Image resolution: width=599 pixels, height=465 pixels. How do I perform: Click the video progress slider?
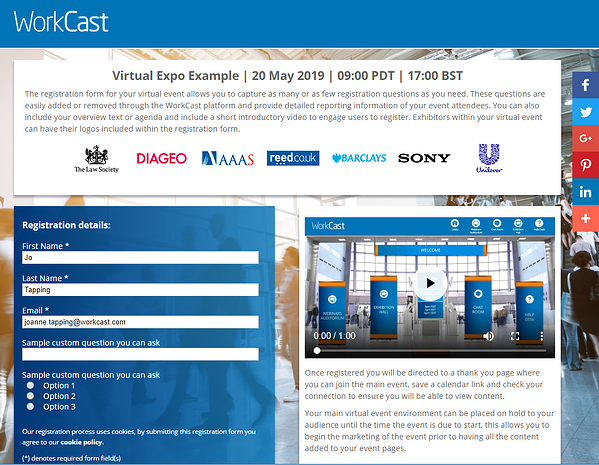click(431, 350)
